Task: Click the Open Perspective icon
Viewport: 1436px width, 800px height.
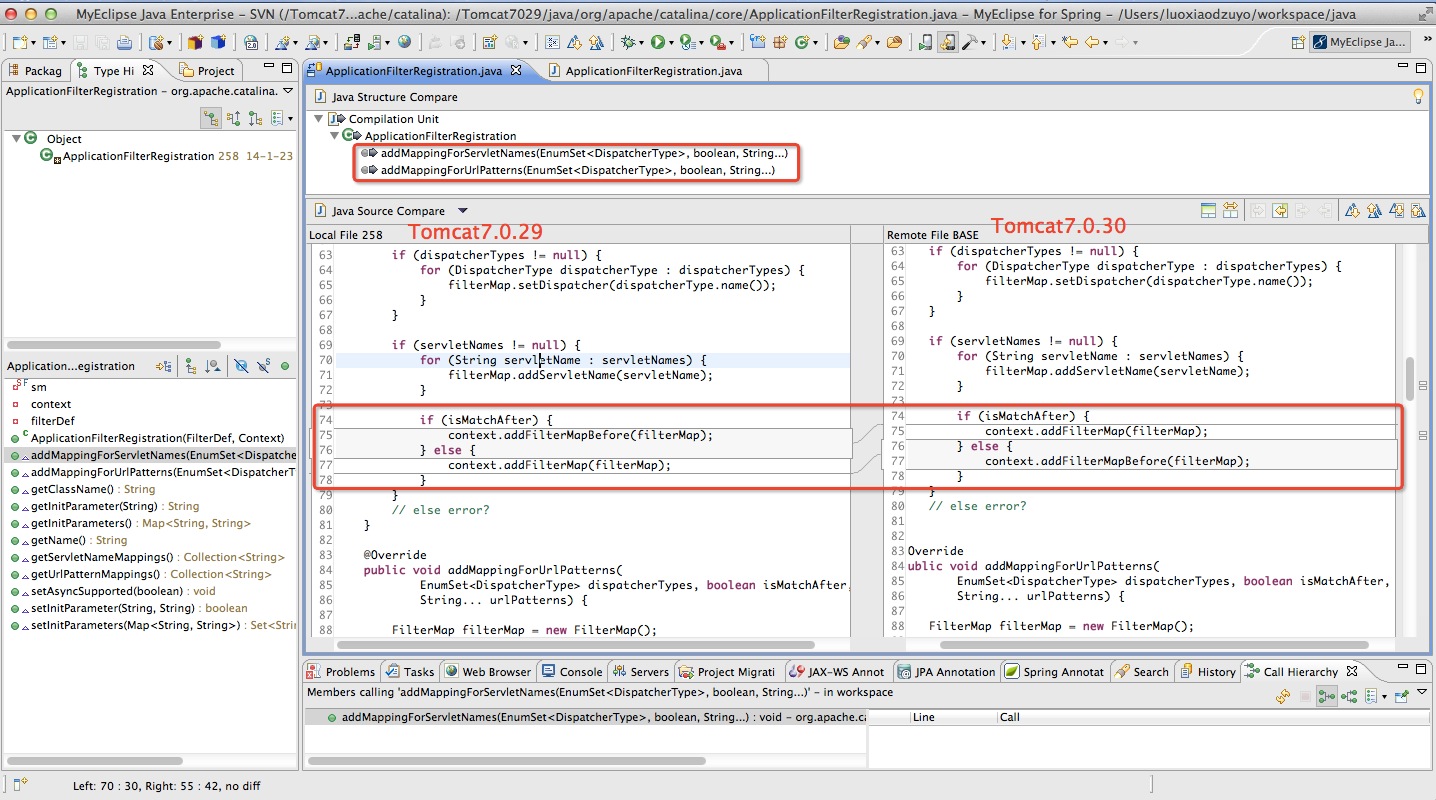Action: pyautogui.click(x=1298, y=43)
